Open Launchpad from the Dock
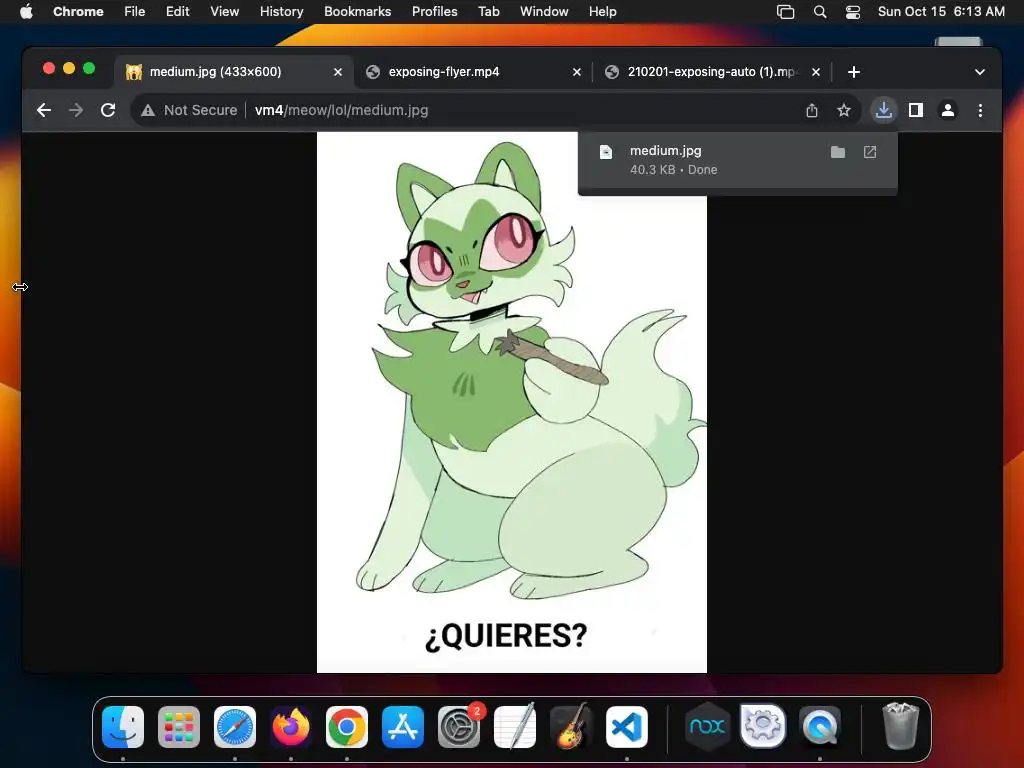 pyautogui.click(x=179, y=727)
